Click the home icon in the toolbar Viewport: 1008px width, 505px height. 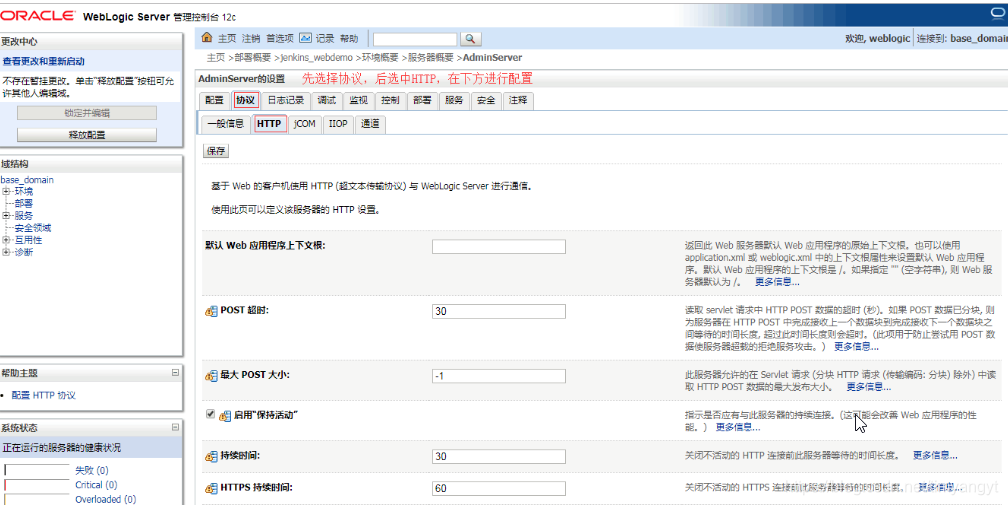207,38
